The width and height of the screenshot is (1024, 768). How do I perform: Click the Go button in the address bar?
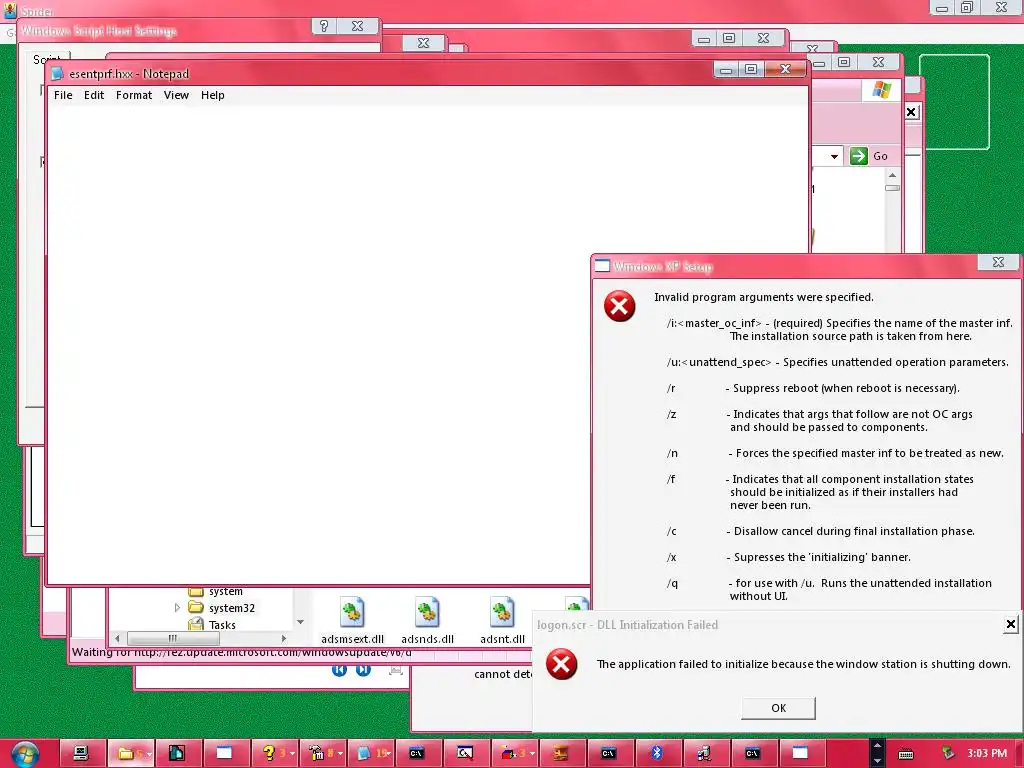click(x=869, y=156)
